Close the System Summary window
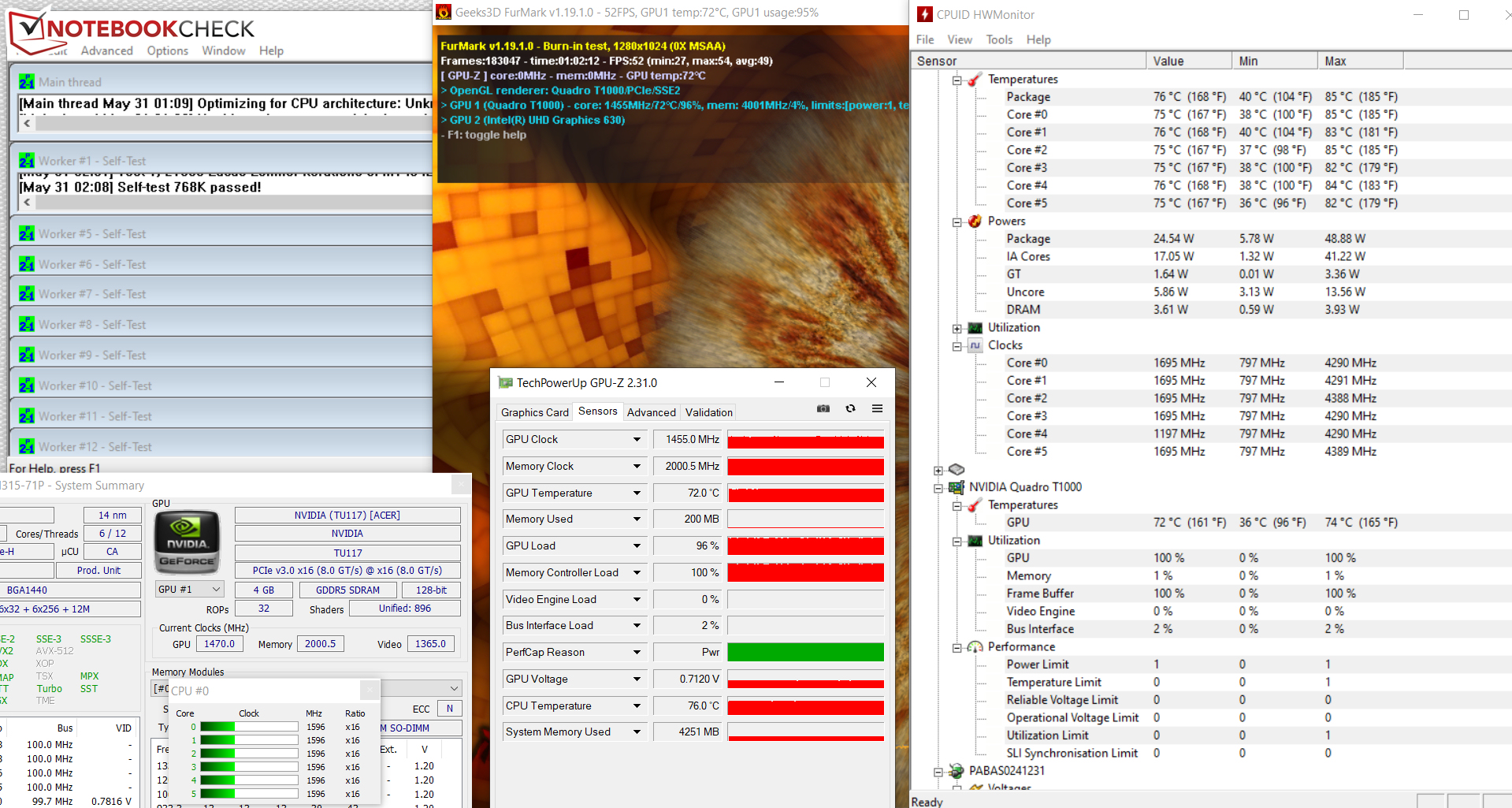This screenshot has width=1512, height=808. point(461,485)
